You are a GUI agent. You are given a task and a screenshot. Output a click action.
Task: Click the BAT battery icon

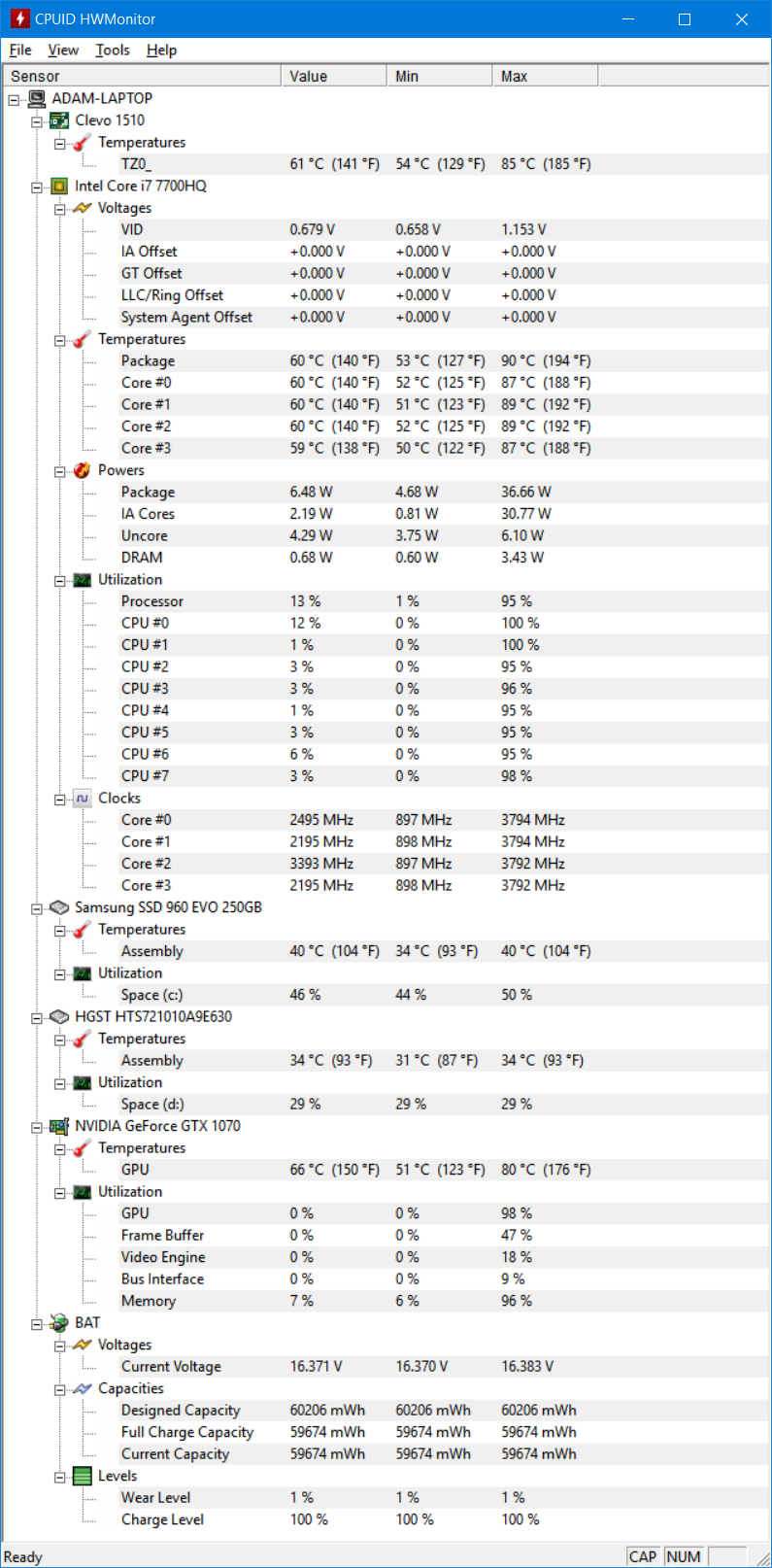(59, 1322)
